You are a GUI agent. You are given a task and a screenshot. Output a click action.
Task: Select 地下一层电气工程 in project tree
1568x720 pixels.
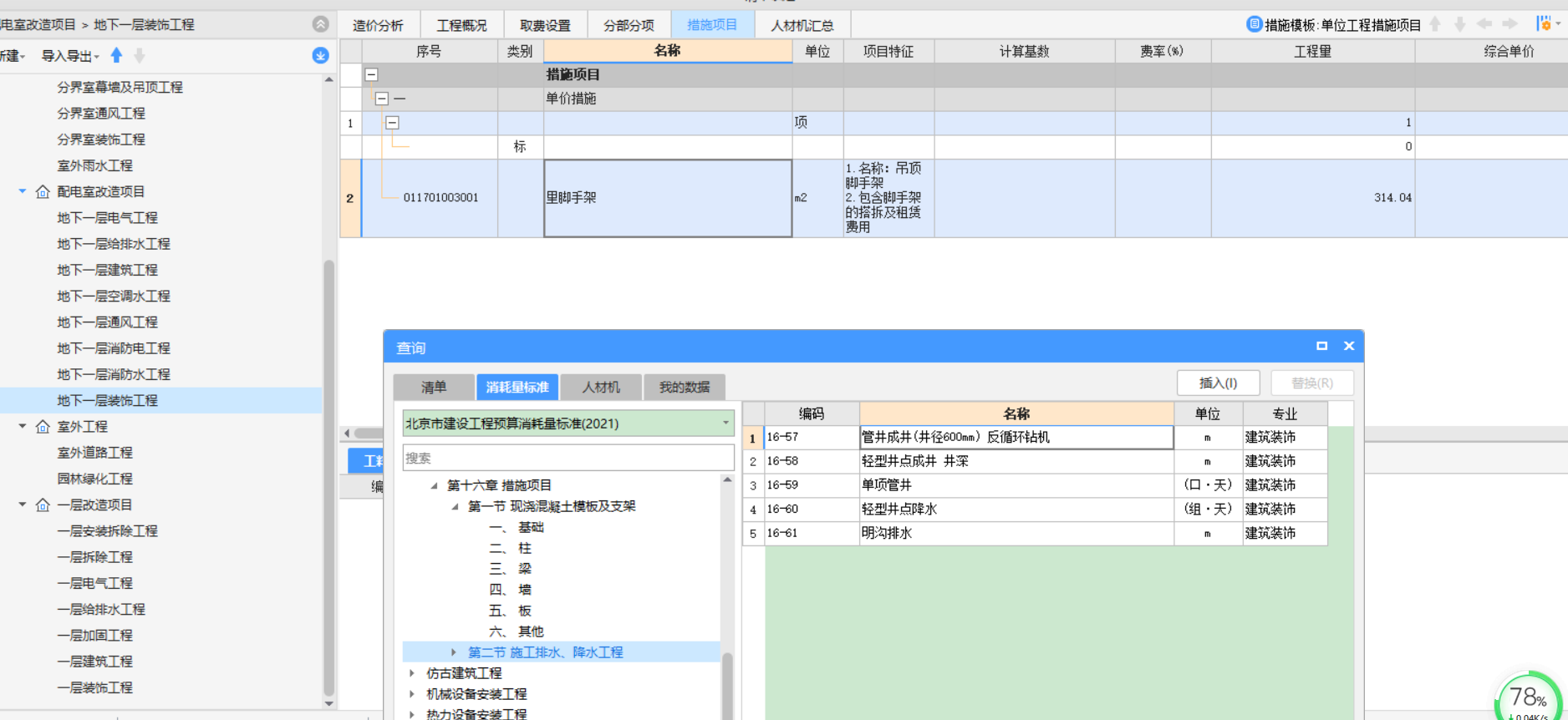pos(107,218)
